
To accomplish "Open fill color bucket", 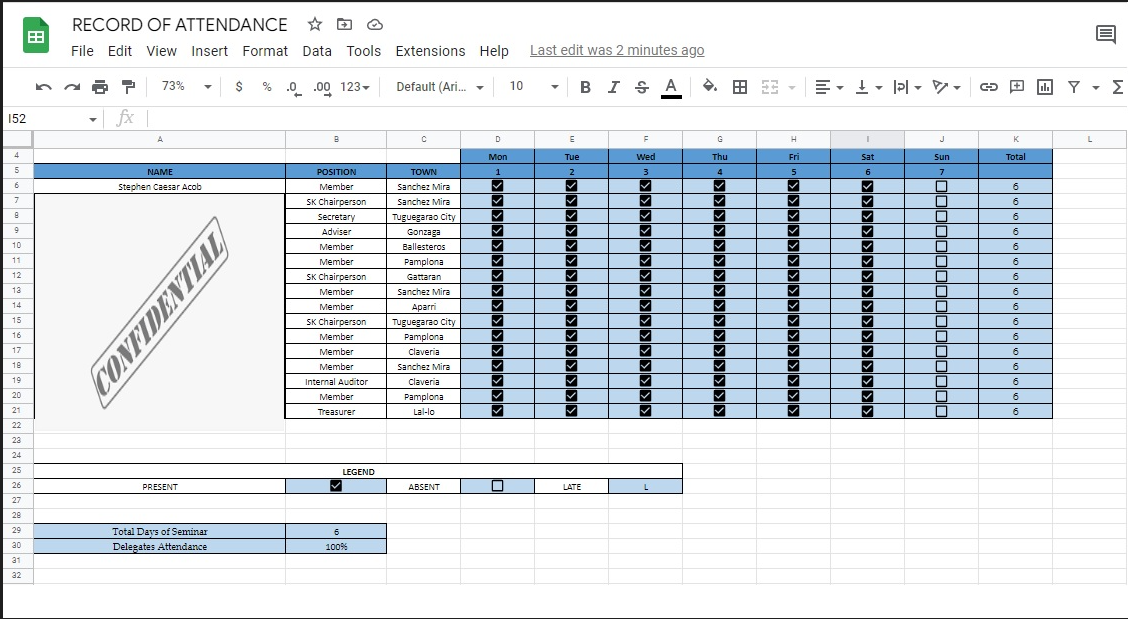I will click(710, 86).
